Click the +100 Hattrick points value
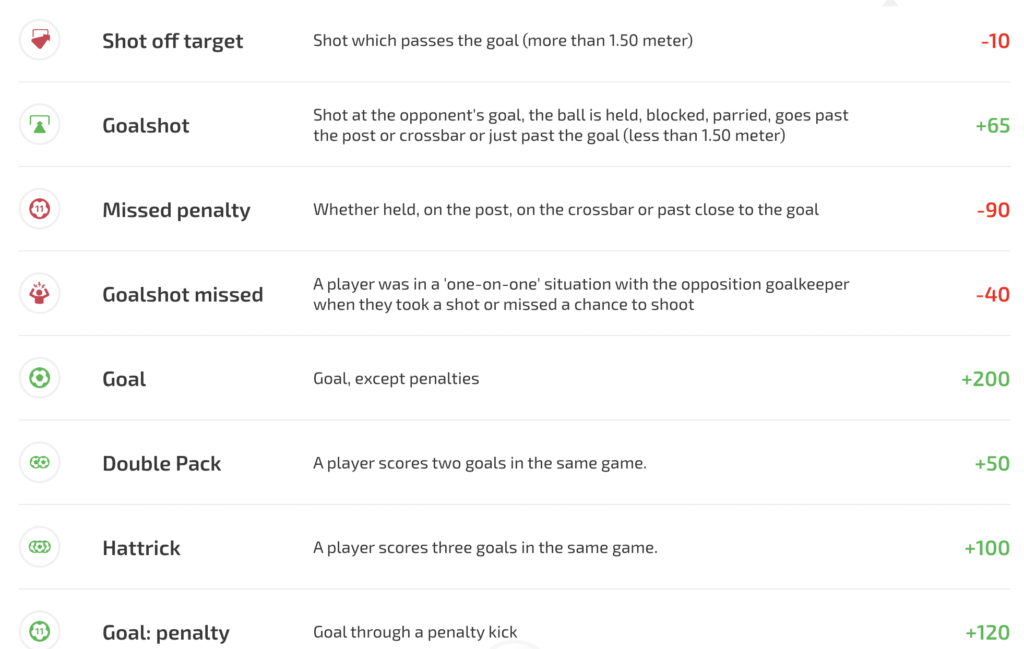The width and height of the screenshot is (1024, 649). pos(986,548)
